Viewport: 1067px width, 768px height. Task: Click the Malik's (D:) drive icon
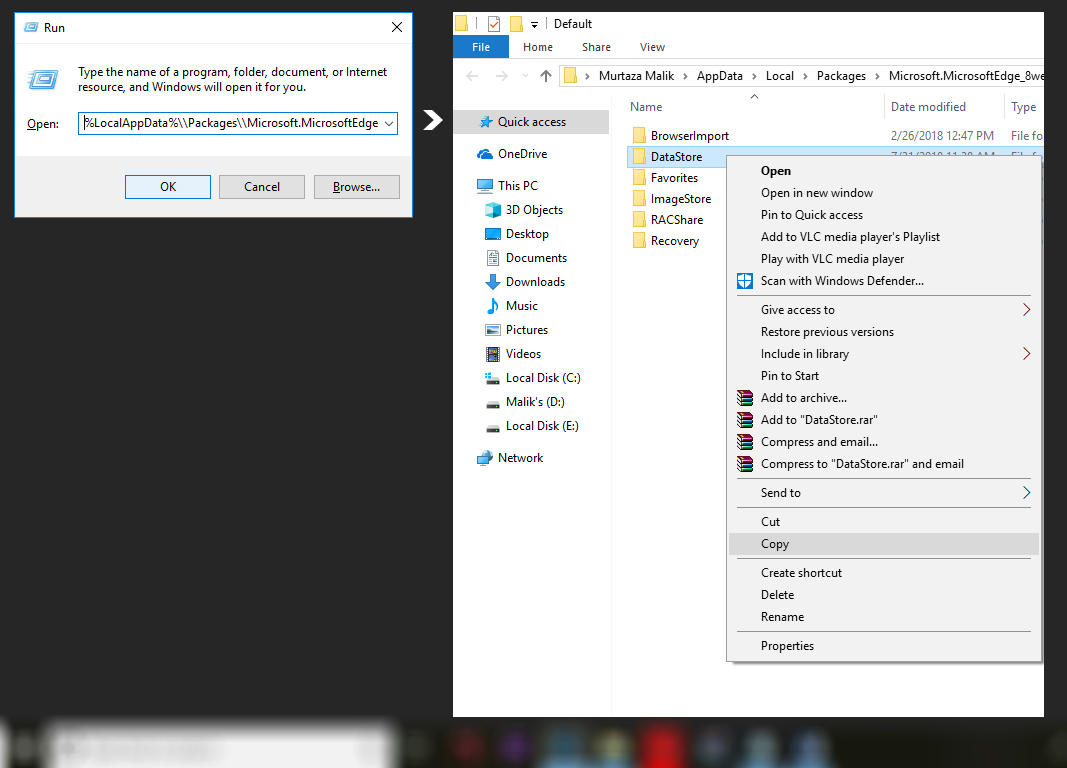point(493,403)
